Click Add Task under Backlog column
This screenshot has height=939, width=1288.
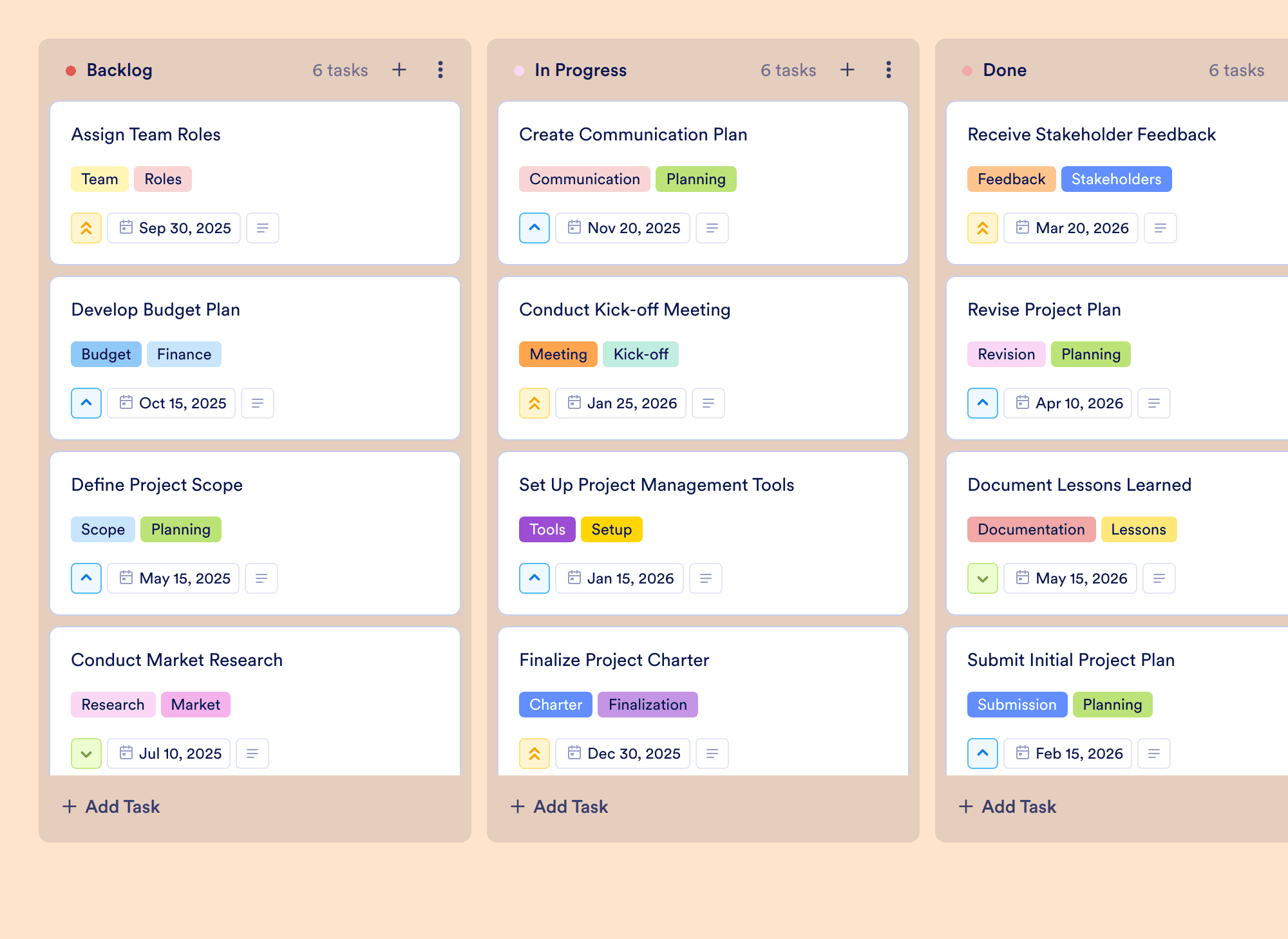point(111,806)
